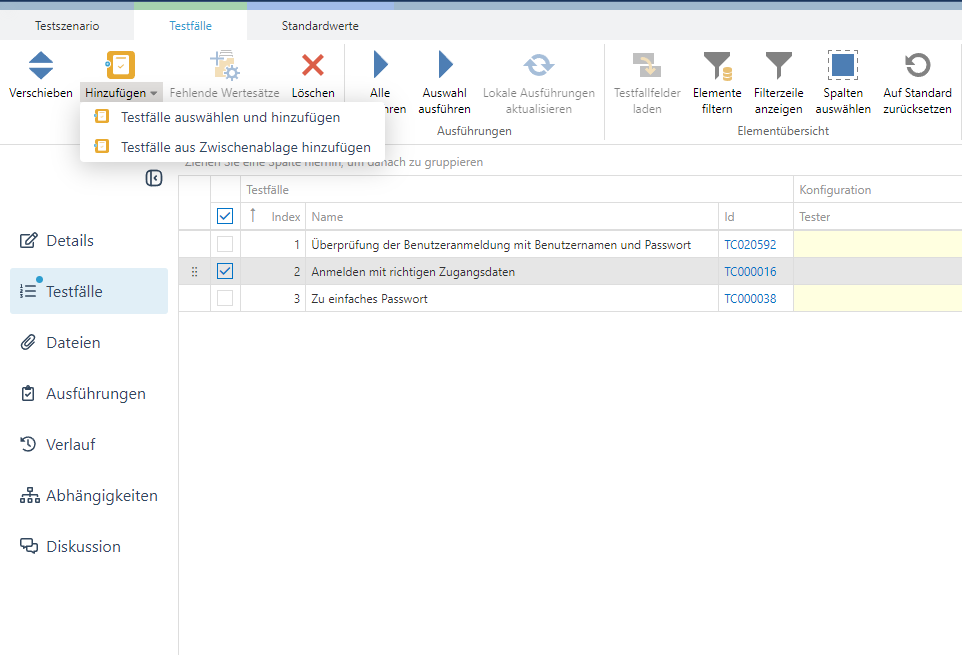Image resolution: width=962 pixels, height=655 pixels.
Task: Switch to the Testszenario tab
Action: click(67, 26)
